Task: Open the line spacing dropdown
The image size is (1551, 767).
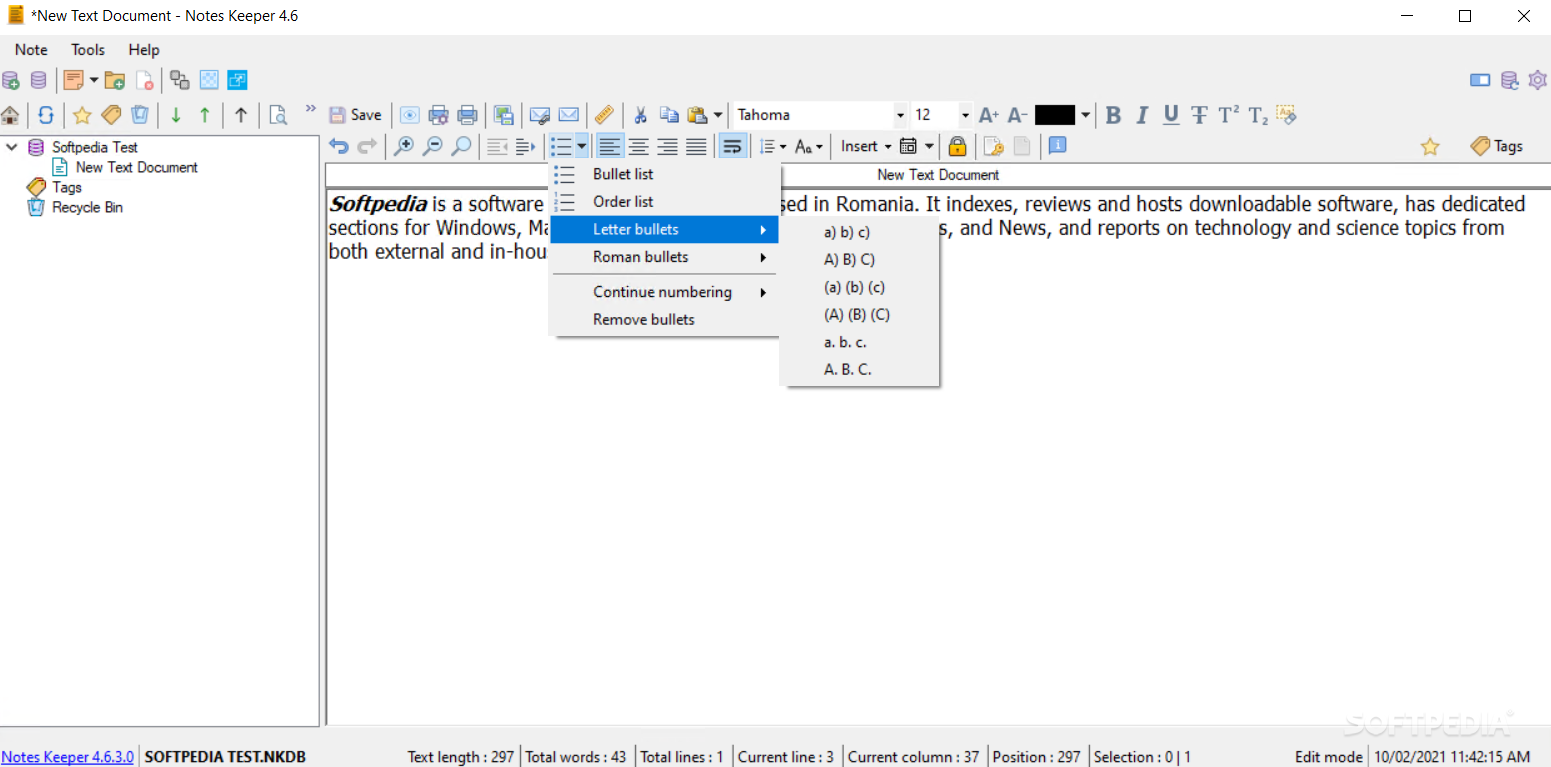Action: pos(772,146)
